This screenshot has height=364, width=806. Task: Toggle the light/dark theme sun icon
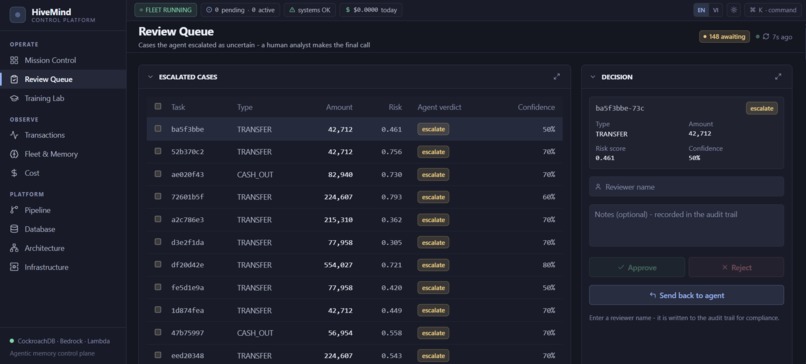pos(734,10)
